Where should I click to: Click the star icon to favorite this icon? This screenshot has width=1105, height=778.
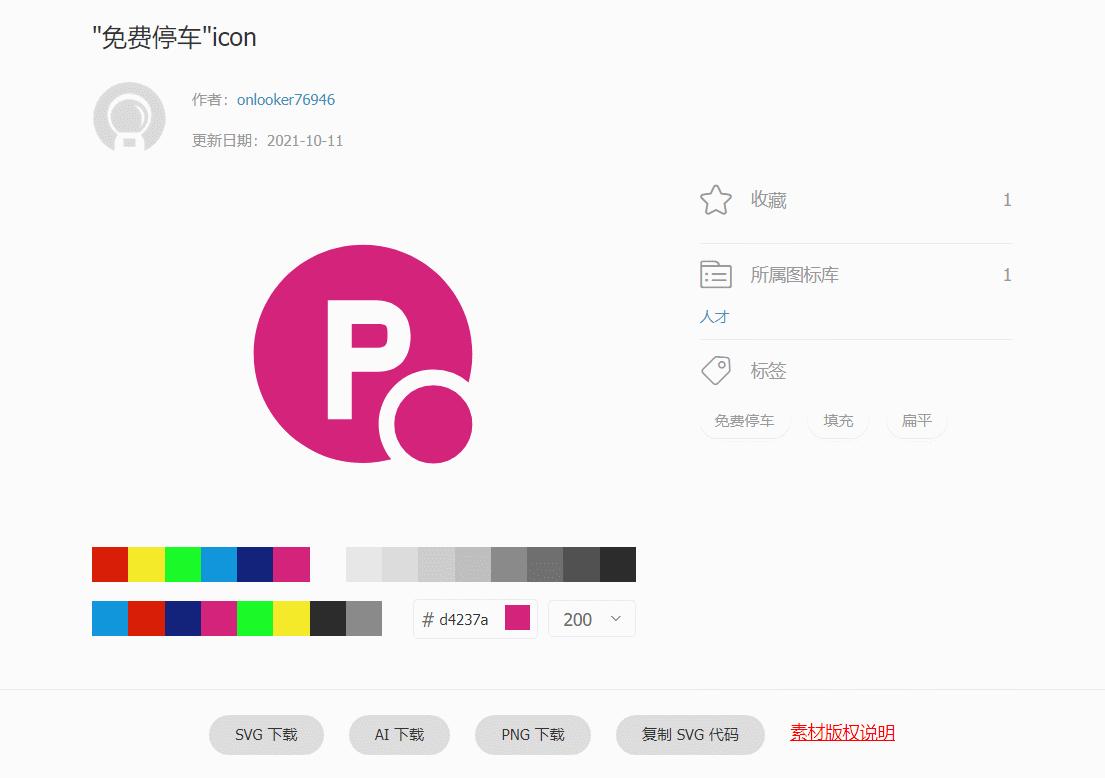[x=715, y=199]
